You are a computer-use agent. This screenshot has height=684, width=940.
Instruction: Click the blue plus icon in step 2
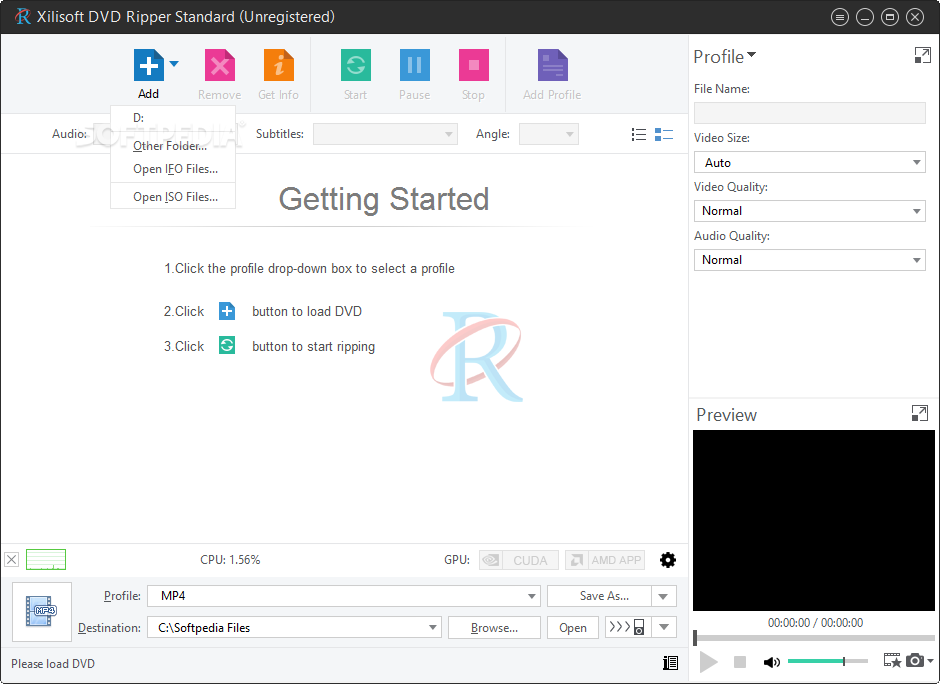pyautogui.click(x=227, y=311)
